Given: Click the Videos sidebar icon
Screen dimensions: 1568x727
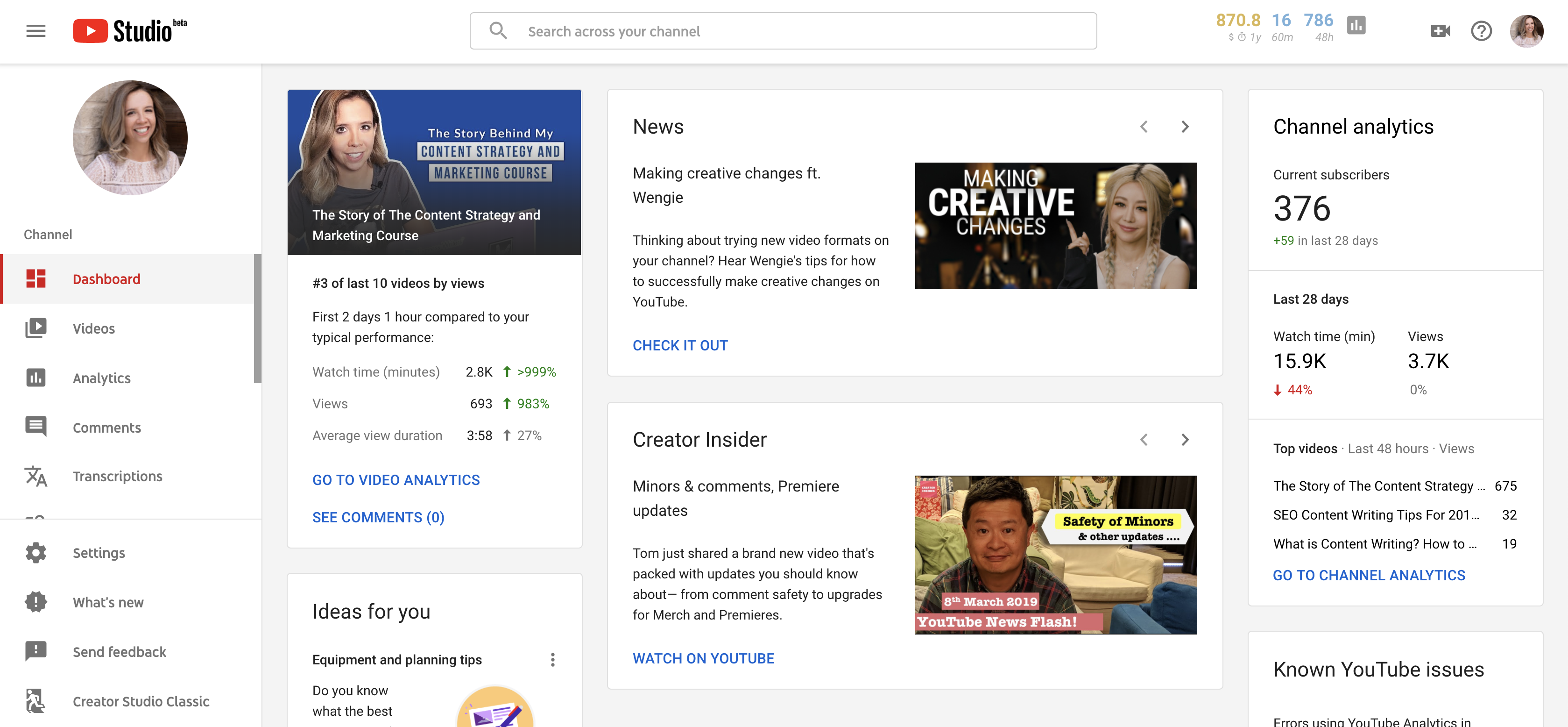Looking at the screenshot, I should pyautogui.click(x=36, y=328).
